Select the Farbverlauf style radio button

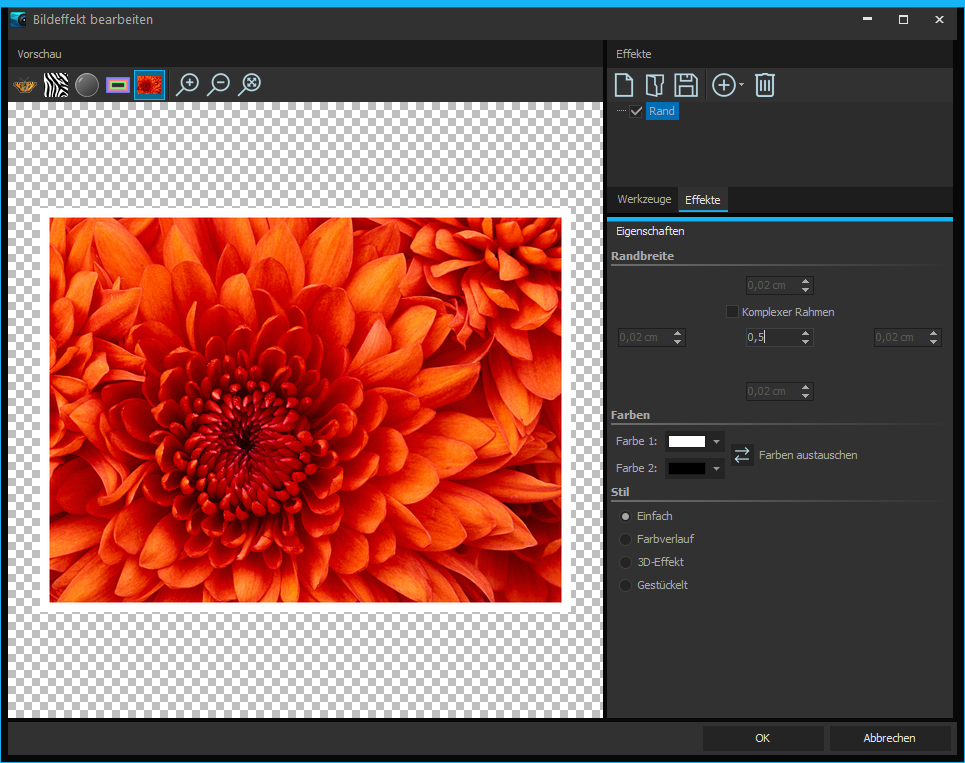(626, 539)
